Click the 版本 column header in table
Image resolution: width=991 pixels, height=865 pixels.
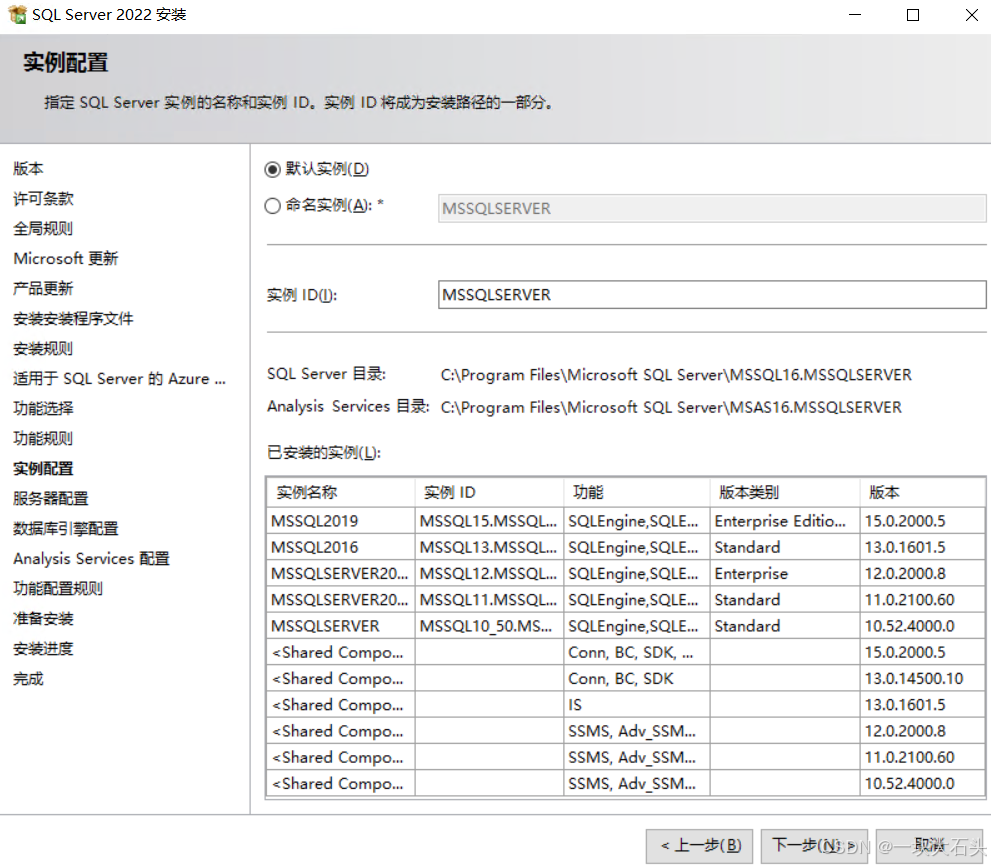click(923, 492)
